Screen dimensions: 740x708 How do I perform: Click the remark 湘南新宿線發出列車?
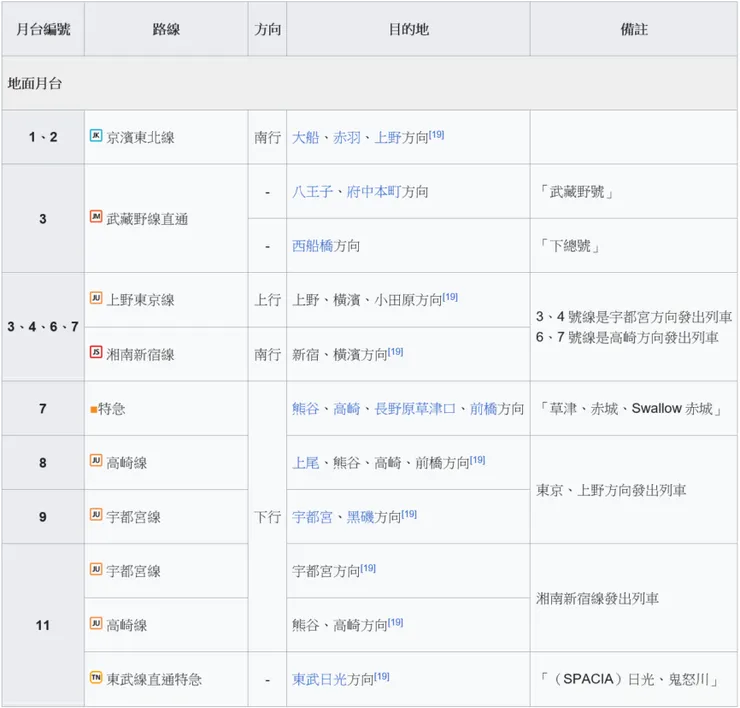point(597,599)
